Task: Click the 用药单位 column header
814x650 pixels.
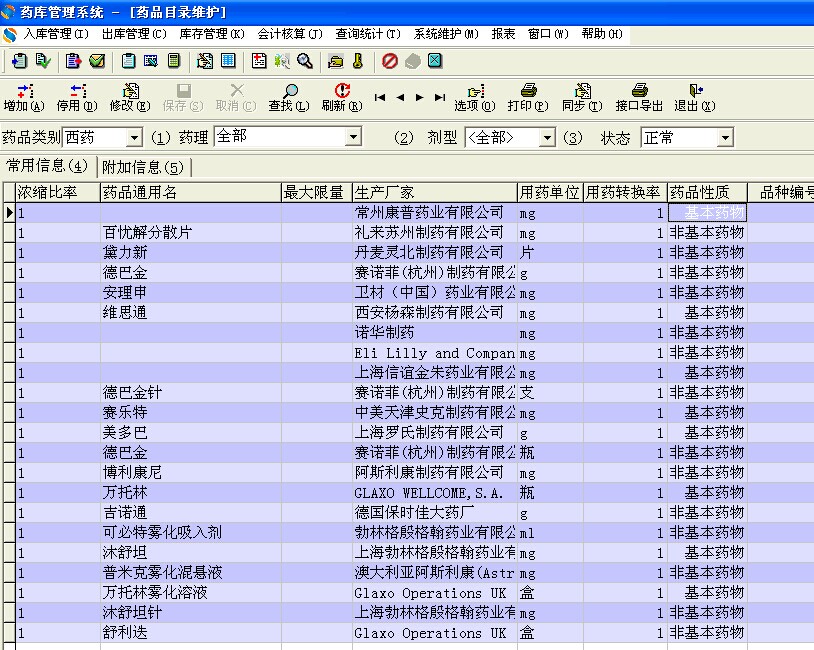Action: coord(550,193)
